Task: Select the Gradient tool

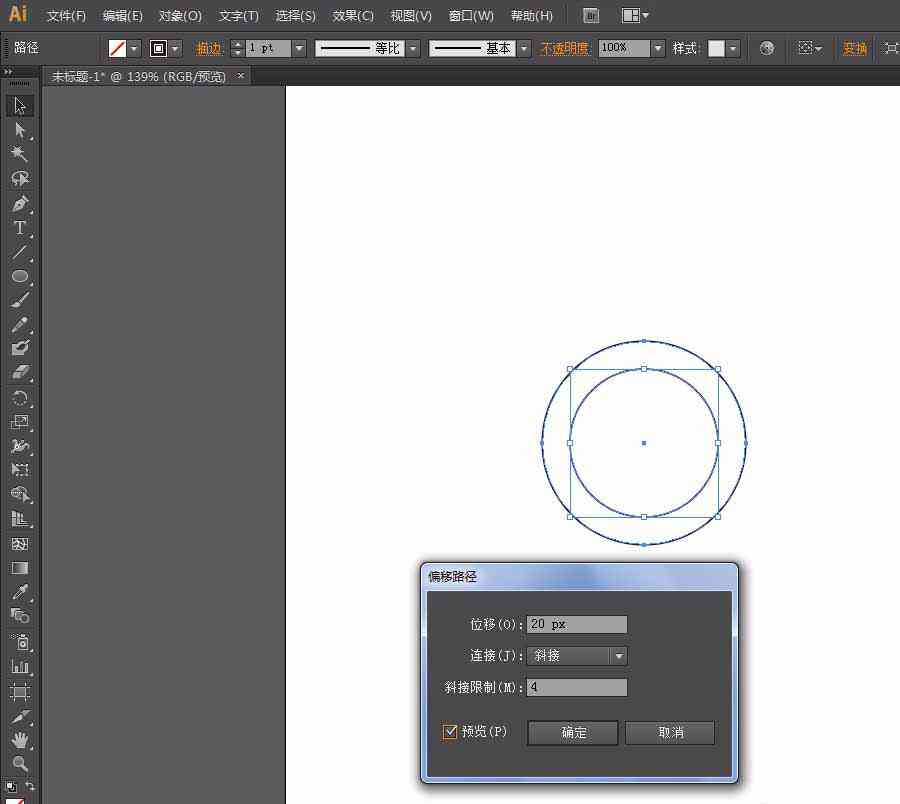Action: click(20, 568)
